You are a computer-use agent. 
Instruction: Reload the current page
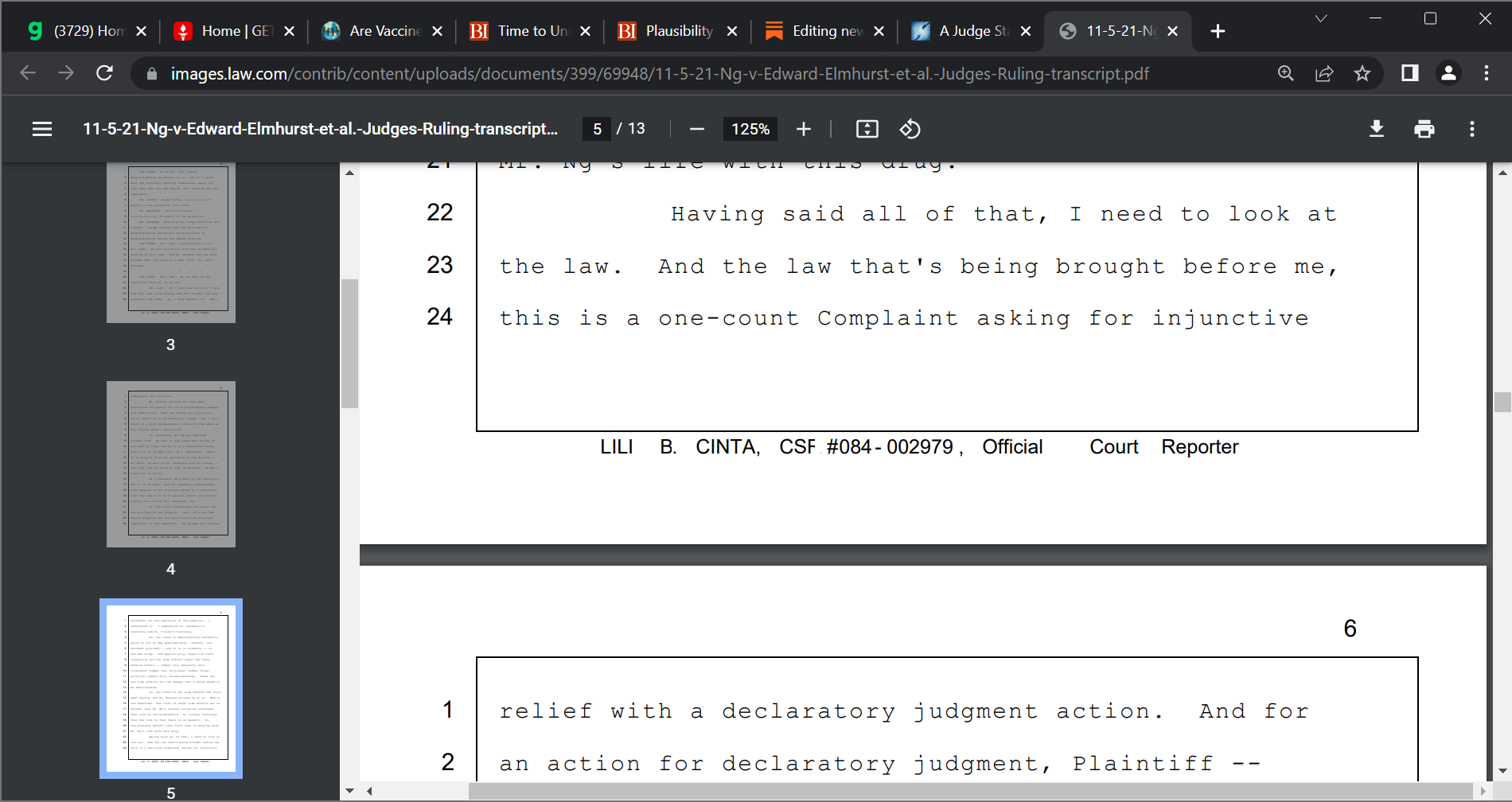click(104, 73)
